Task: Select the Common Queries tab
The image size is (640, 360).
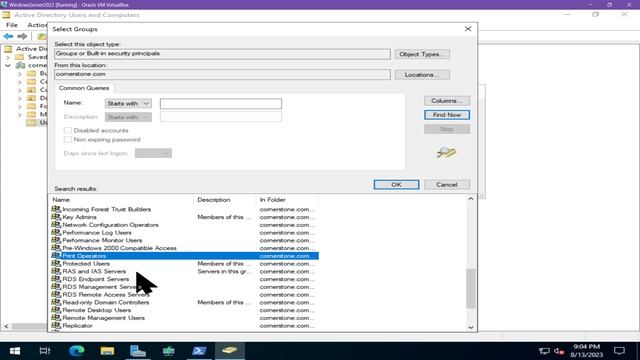Action: tap(84, 88)
